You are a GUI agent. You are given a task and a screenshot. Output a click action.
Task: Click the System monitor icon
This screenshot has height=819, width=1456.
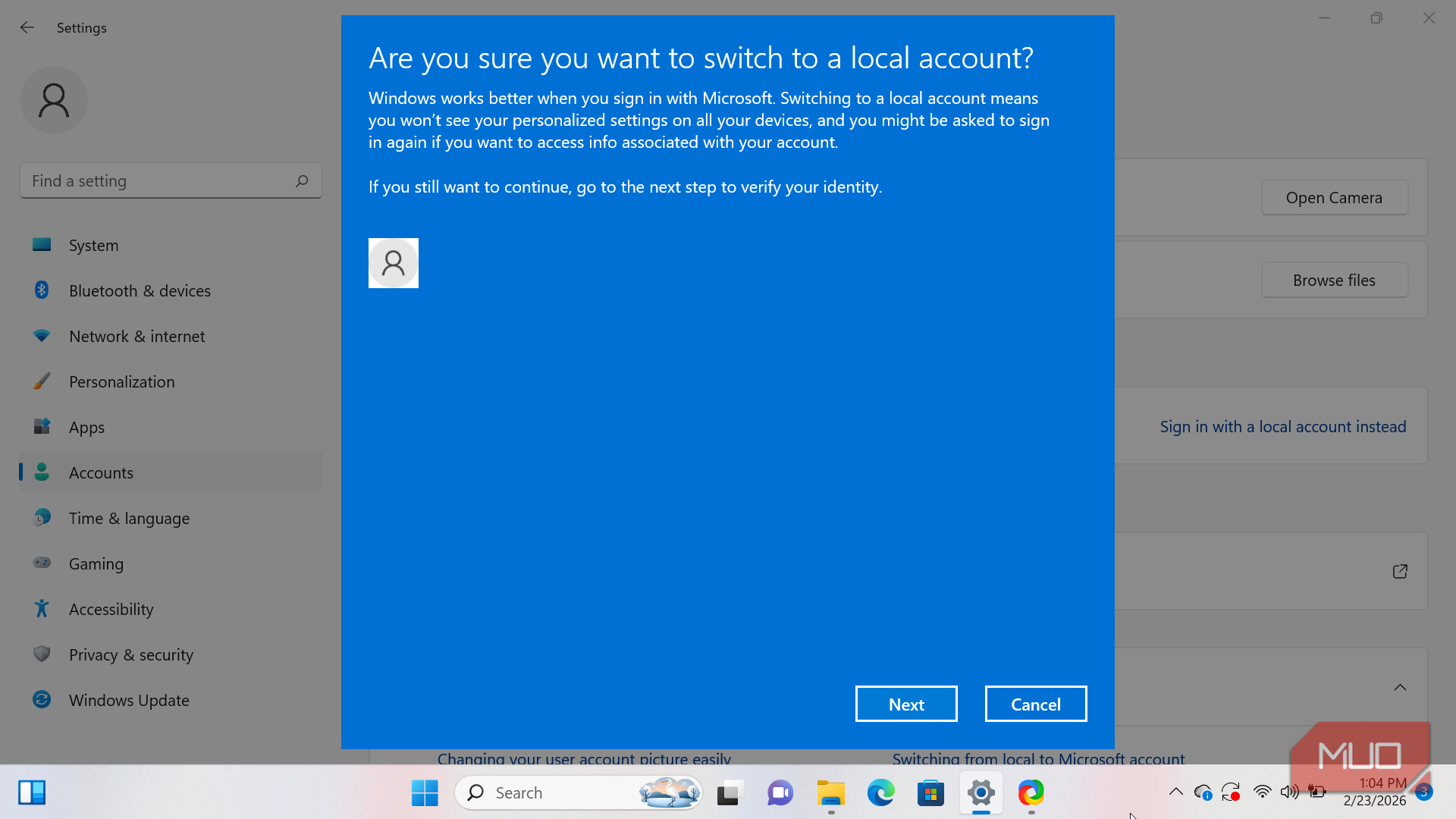[42, 244]
